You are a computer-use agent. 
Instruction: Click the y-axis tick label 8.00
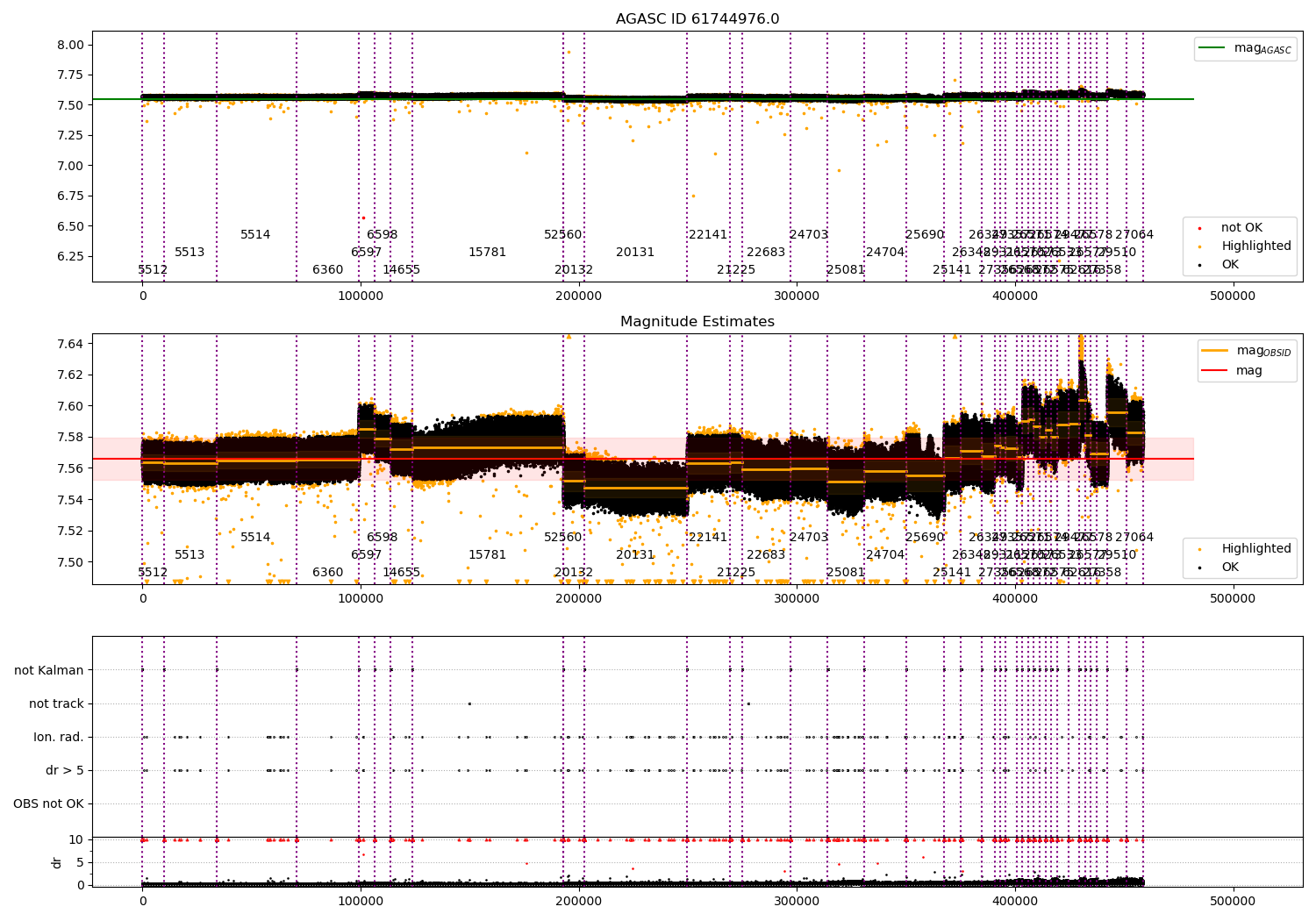click(70, 45)
